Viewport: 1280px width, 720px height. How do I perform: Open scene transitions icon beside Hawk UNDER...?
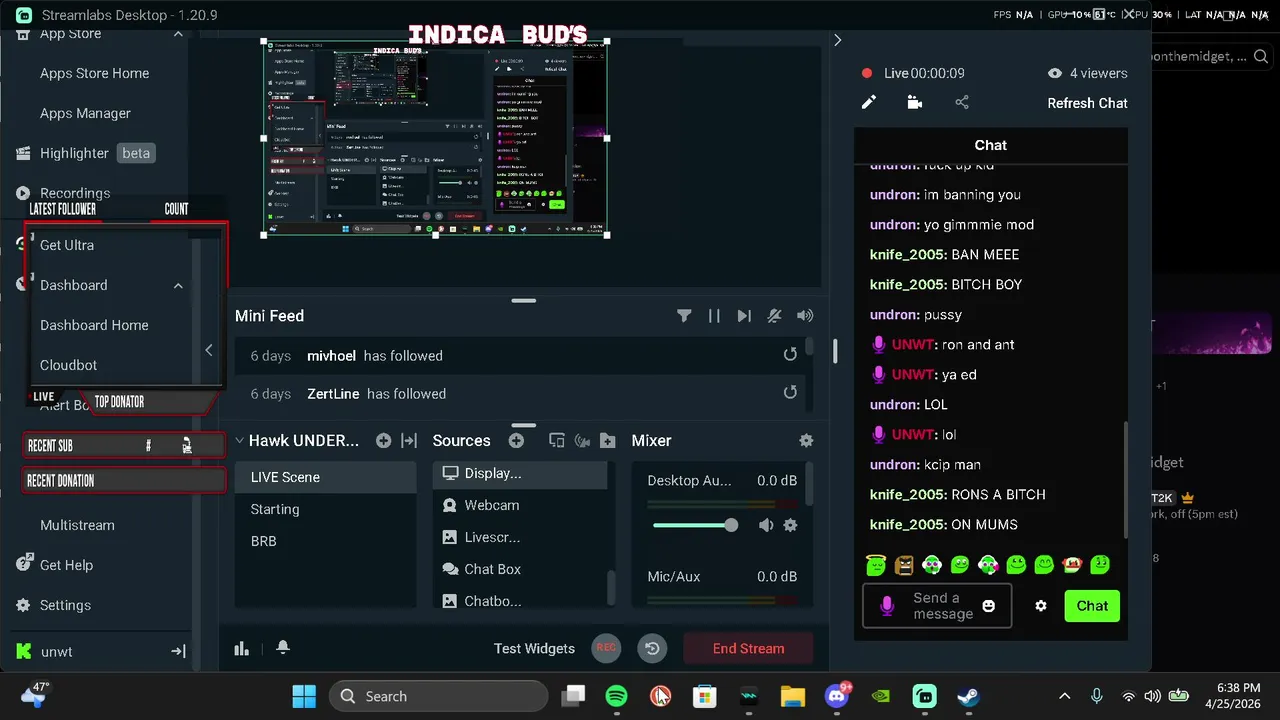point(409,441)
